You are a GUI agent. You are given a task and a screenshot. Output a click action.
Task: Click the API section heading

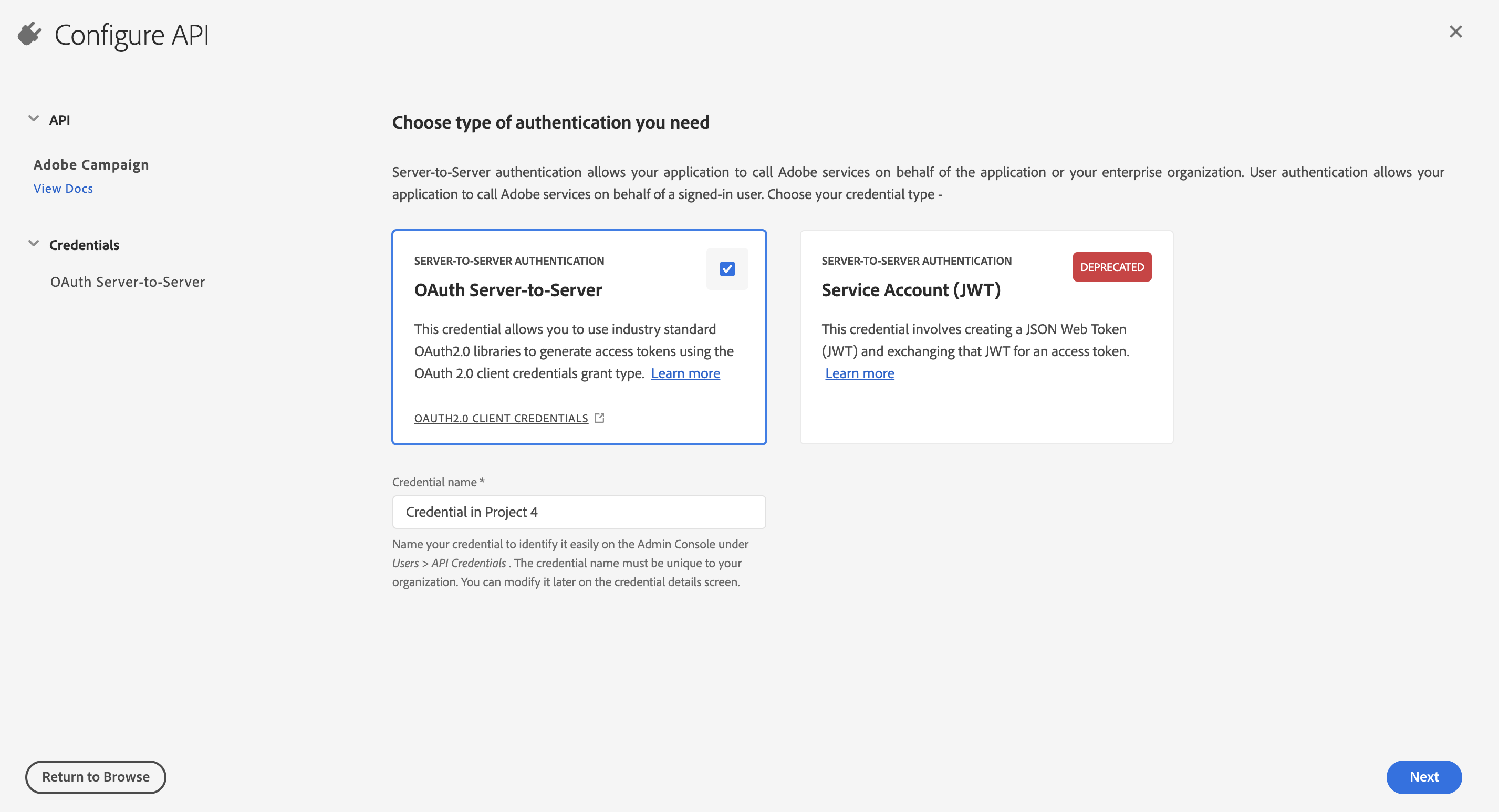(59, 120)
